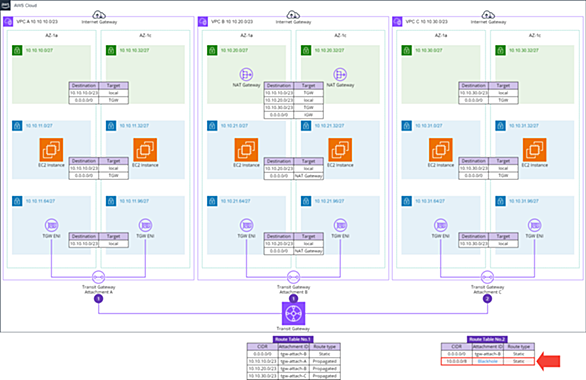Click the '10.10.20.0/23' CIDR in Route Table No.1
Screen dimensions: 586x380
pos(263,368)
